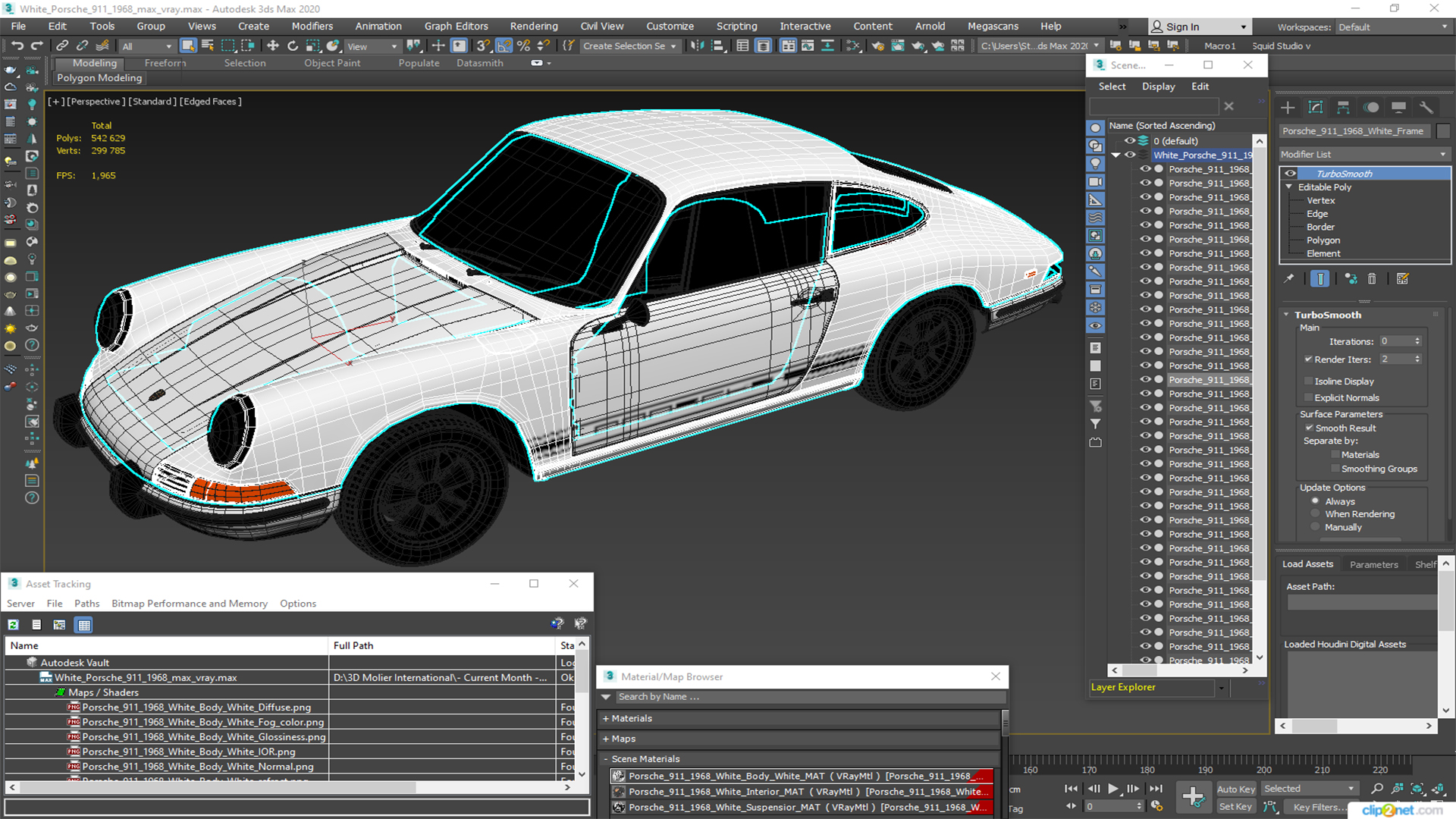Image resolution: width=1456 pixels, height=819 pixels.
Task: Open the Selected key mode dropdown
Action: (x=1310, y=789)
